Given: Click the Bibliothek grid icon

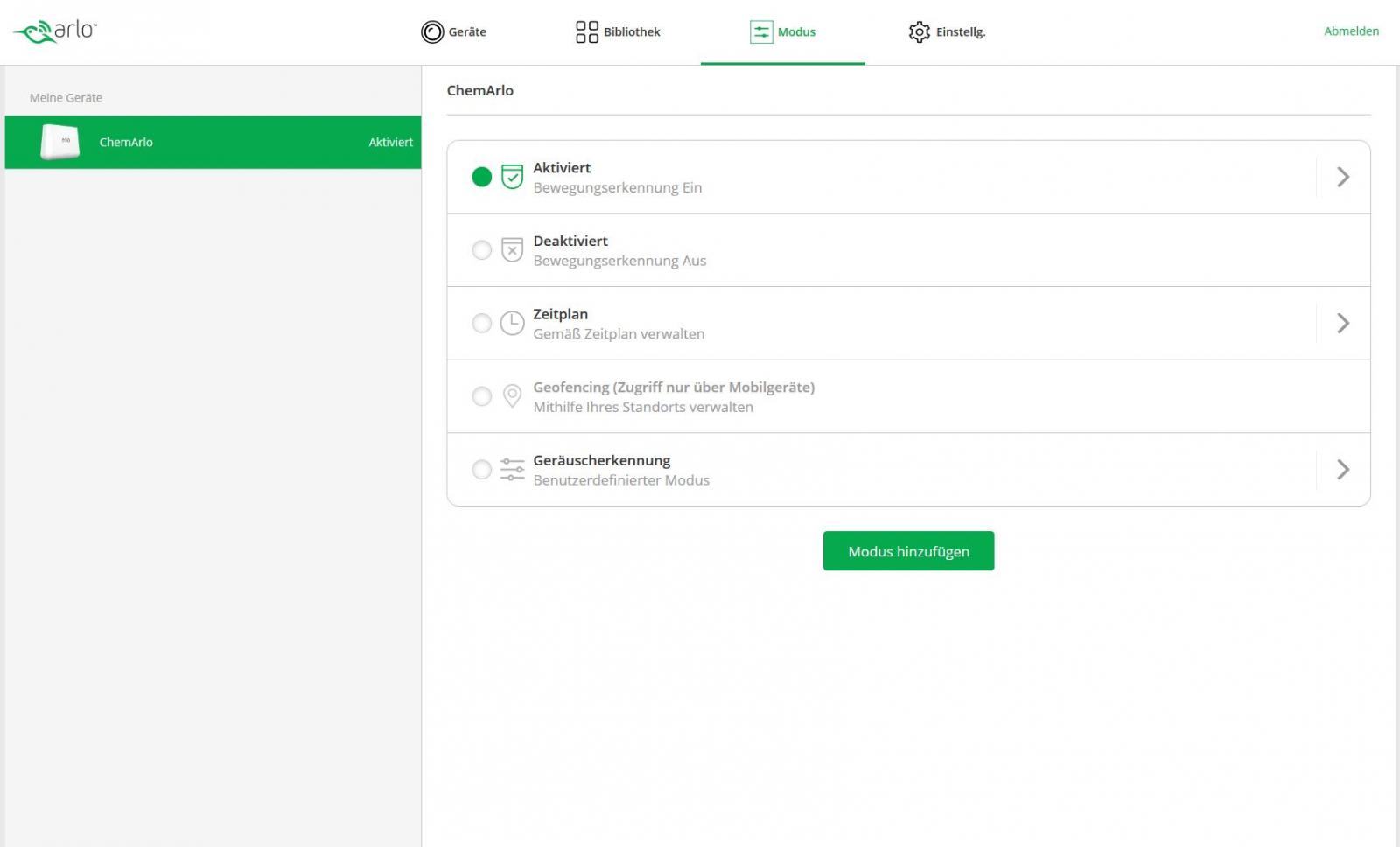Looking at the screenshot, I should click(x=587, y=32).
